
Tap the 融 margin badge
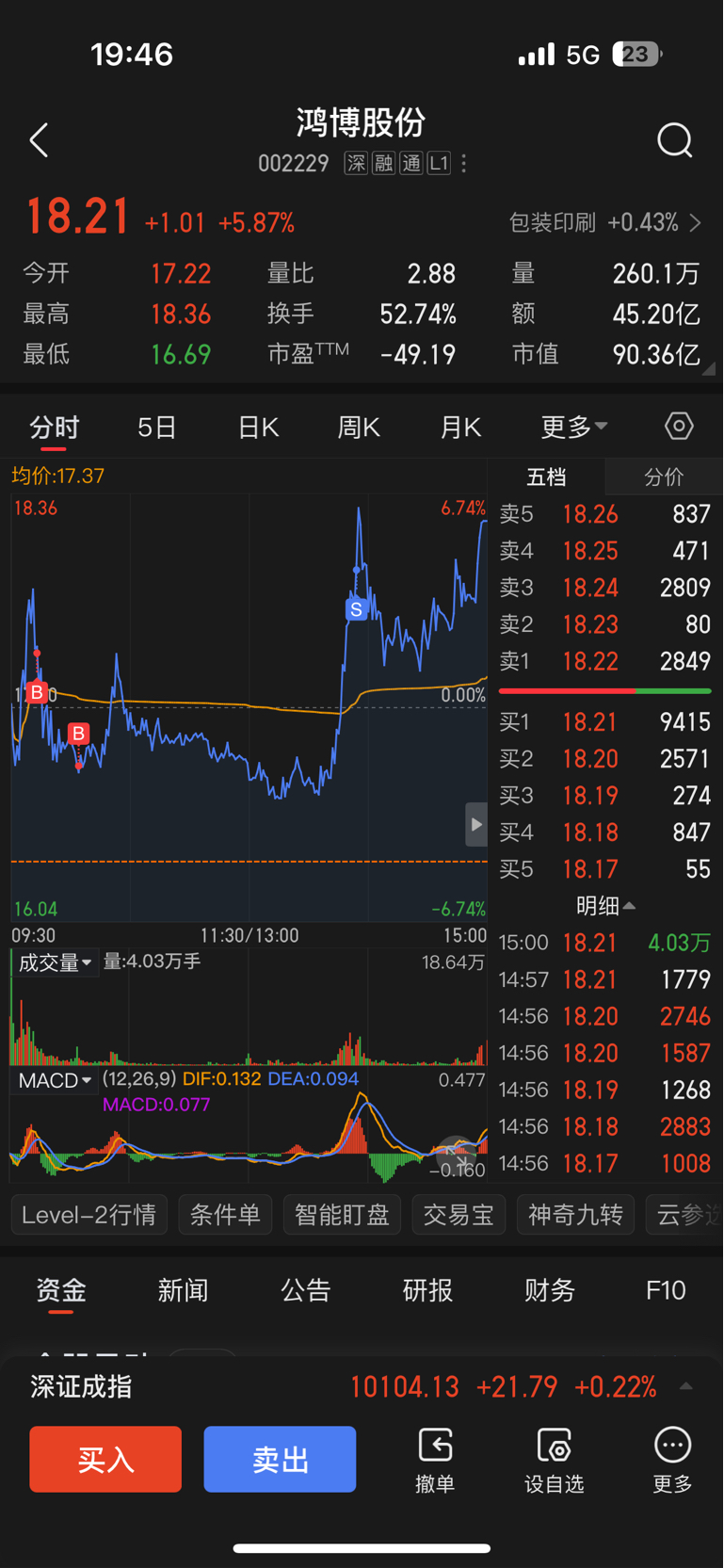(x=383, y=164)
